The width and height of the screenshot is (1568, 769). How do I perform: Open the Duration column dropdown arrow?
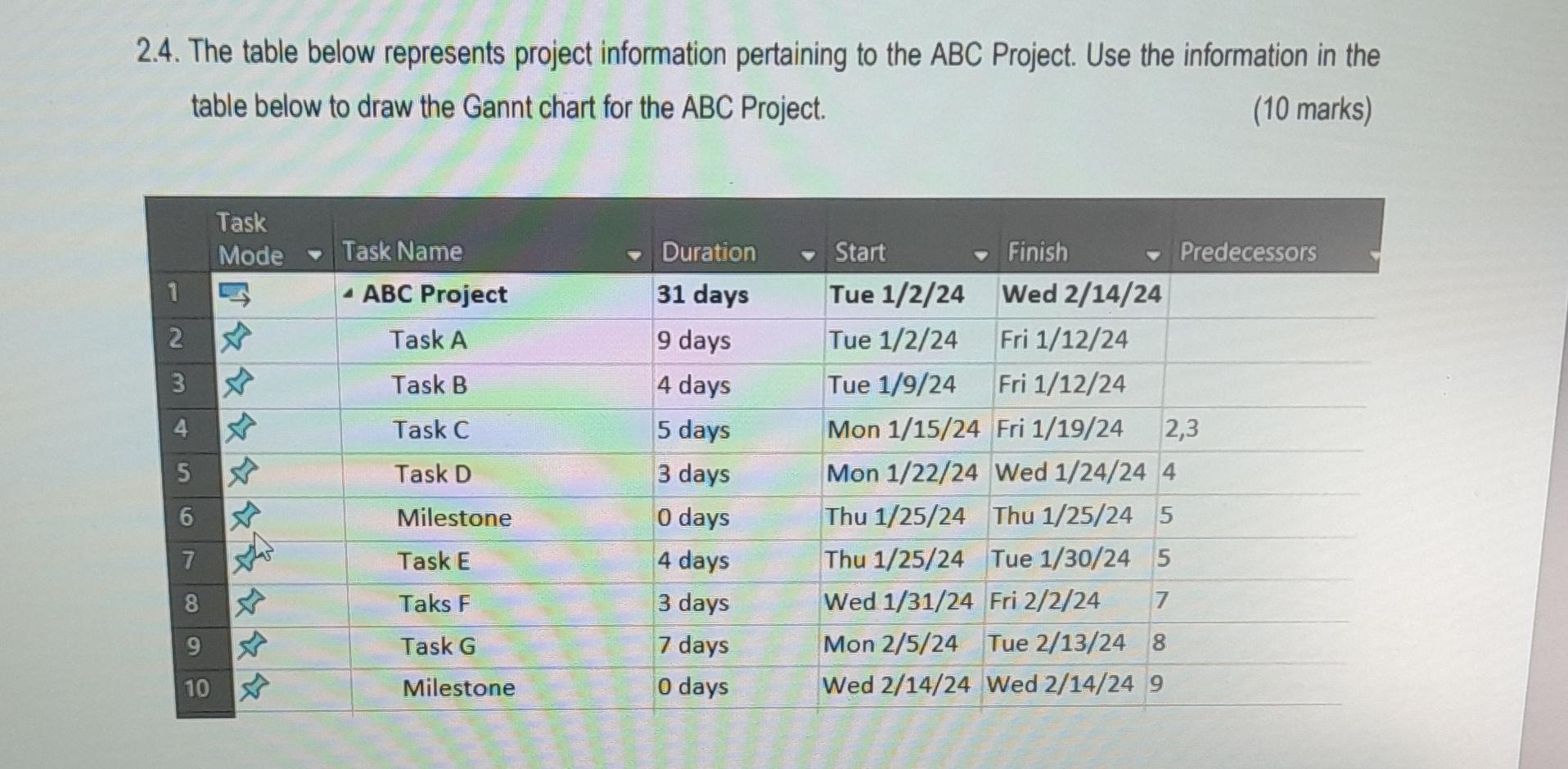click(807, 255)
